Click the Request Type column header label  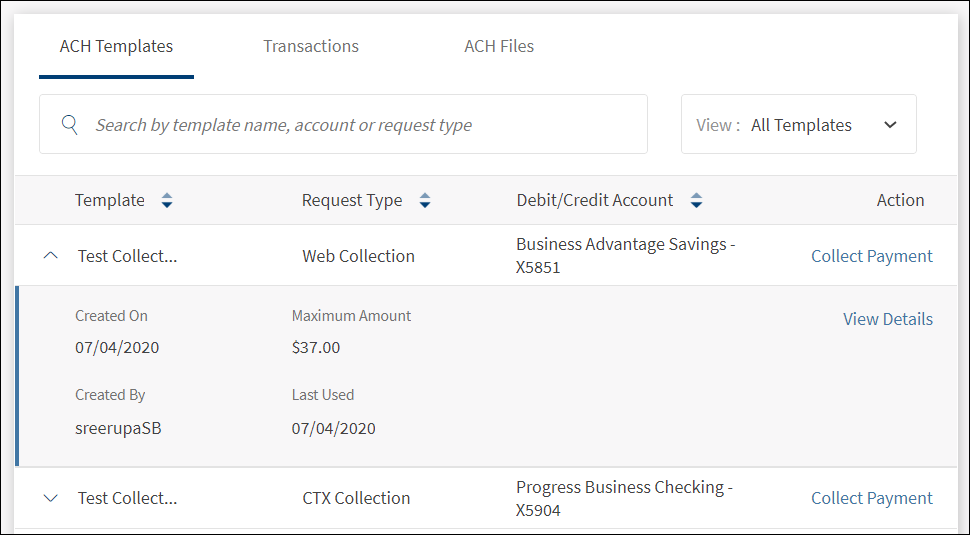(352, 200)
